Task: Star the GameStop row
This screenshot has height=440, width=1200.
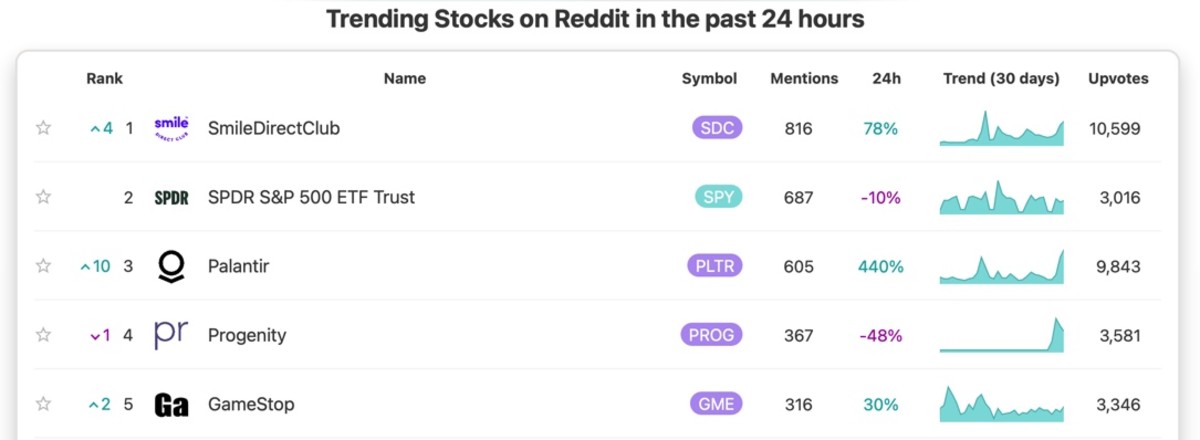Action: click(x=43, y=404)
